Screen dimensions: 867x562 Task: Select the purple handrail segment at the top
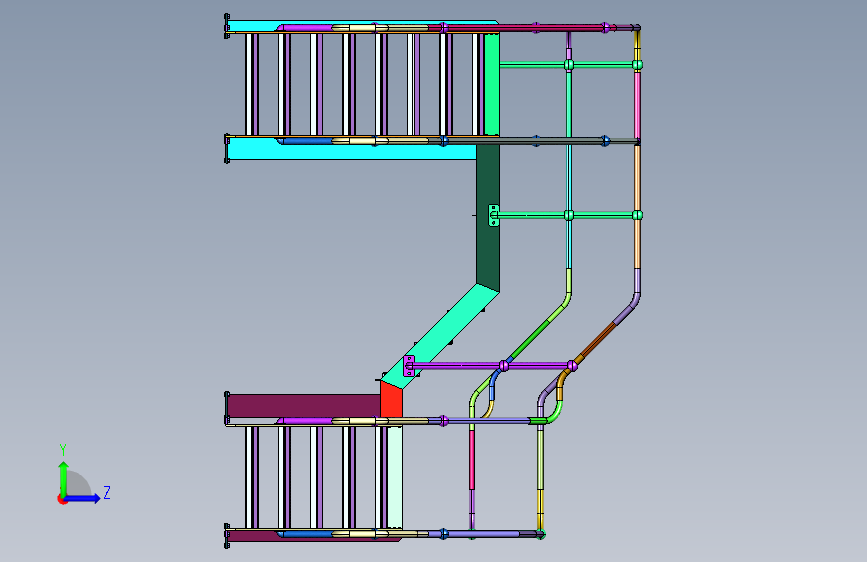click(x=307, y=28)
